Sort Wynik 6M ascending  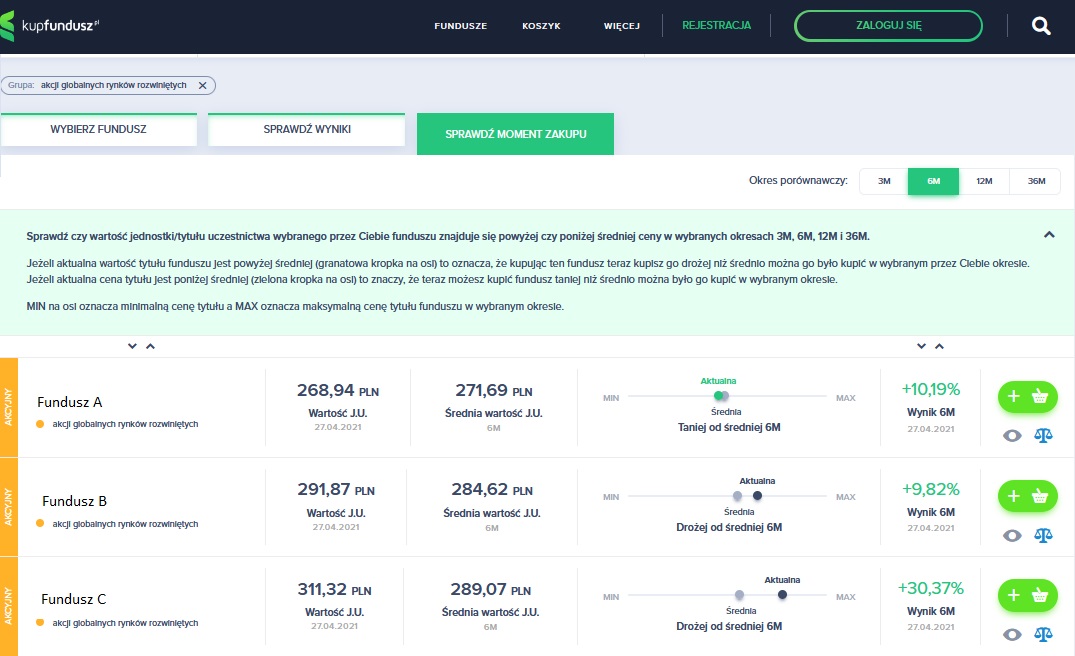coord(939,346)
